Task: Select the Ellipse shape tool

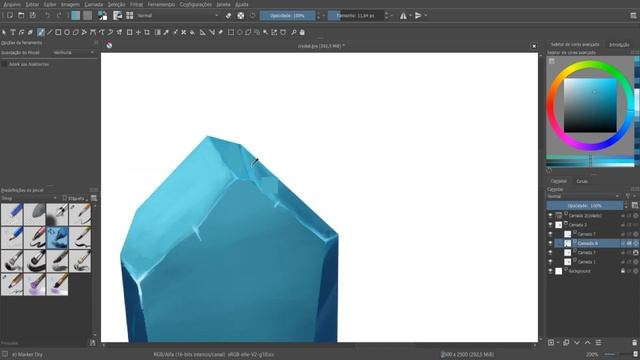Action: pyautogui.click(x=67, y=32)
